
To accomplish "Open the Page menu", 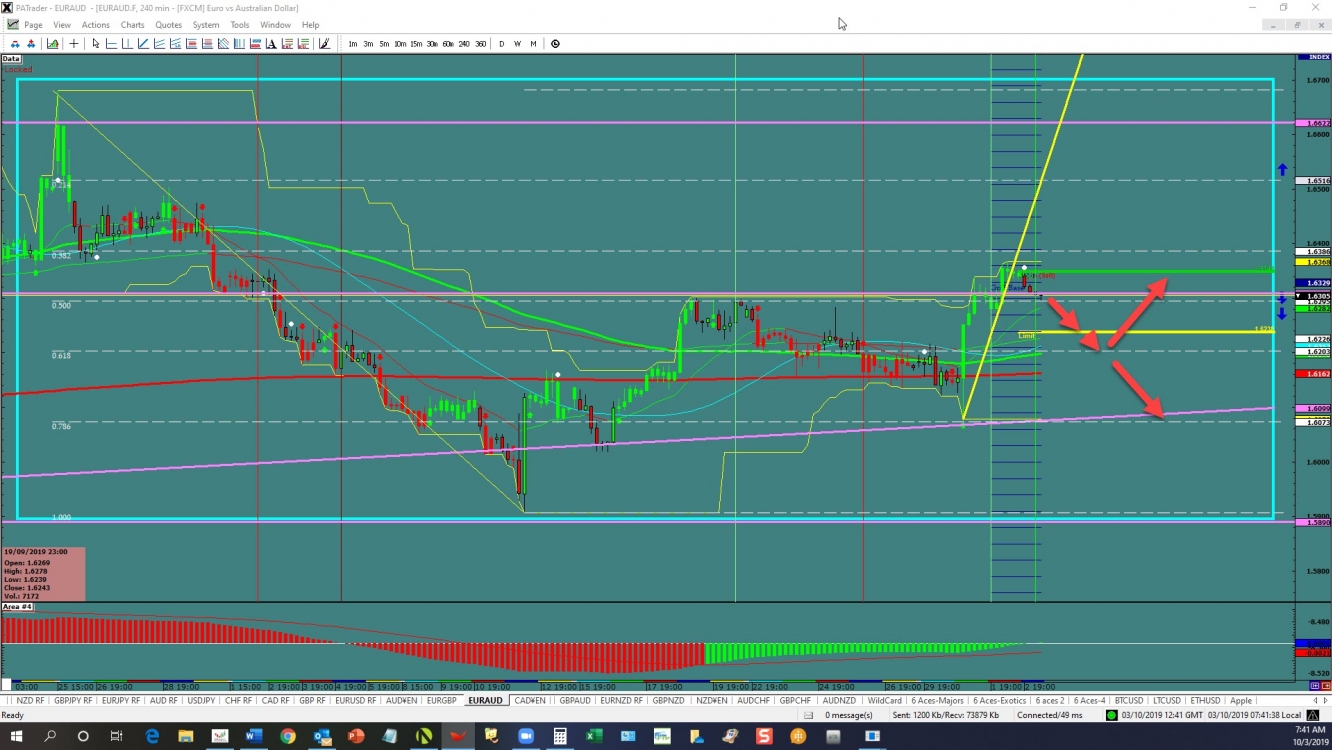I will tap(33, 25).
